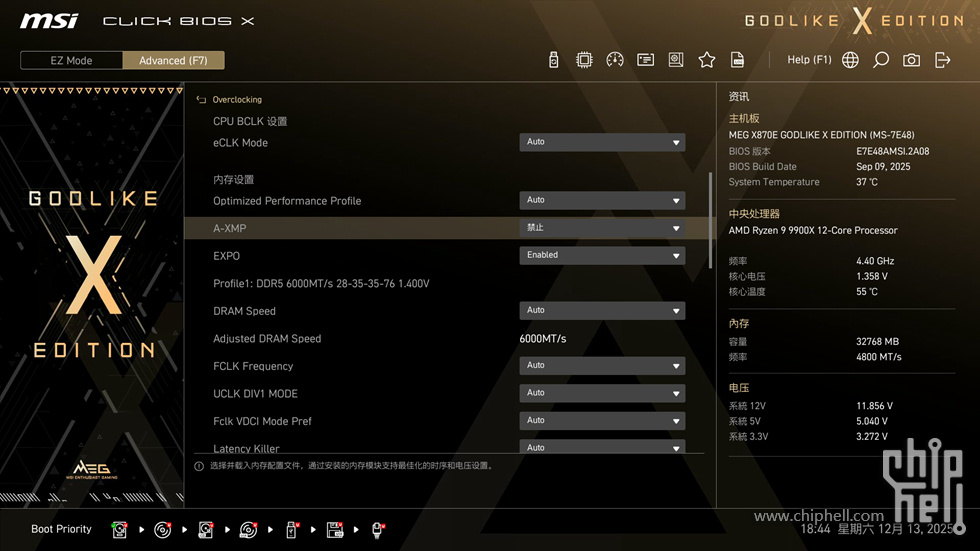Go back via Overclocking breadcrumb
This screenshot has width=980, height=551.
pos(236,100)
